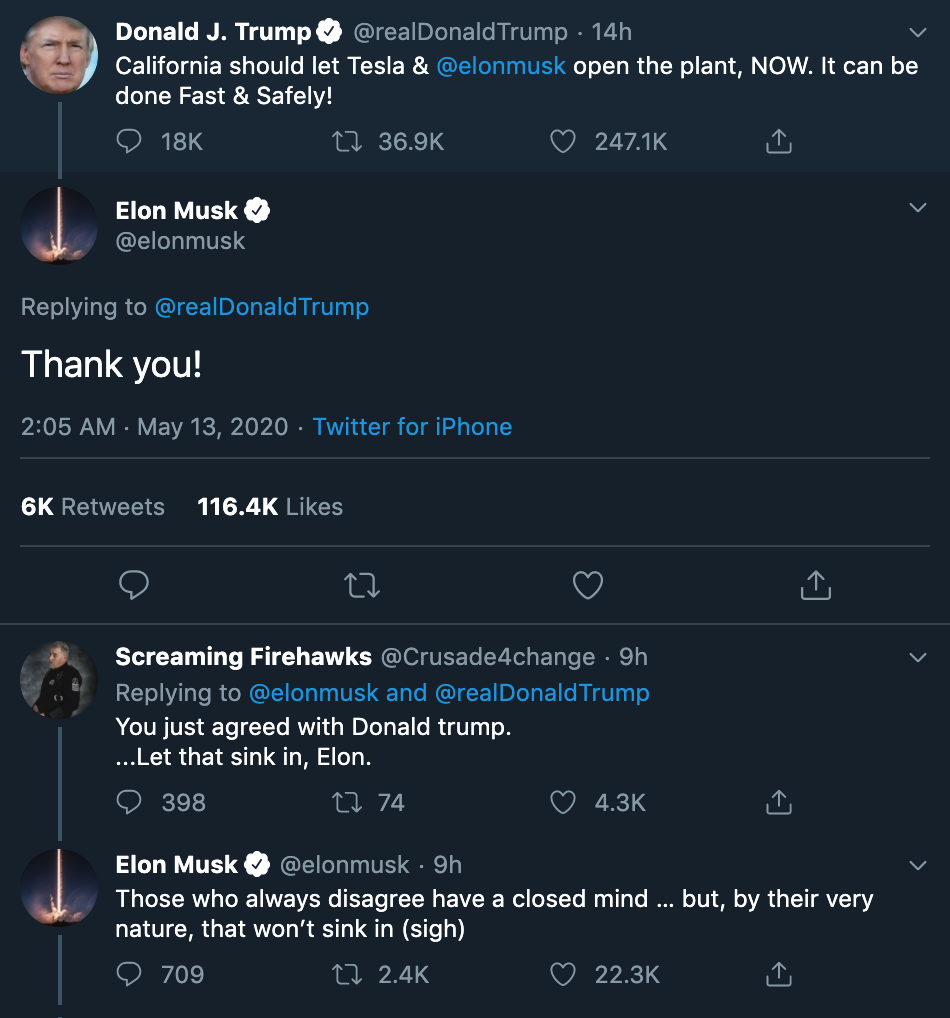
Task: Open more options chevron on Trump's tweet
Action: (917, 33)
